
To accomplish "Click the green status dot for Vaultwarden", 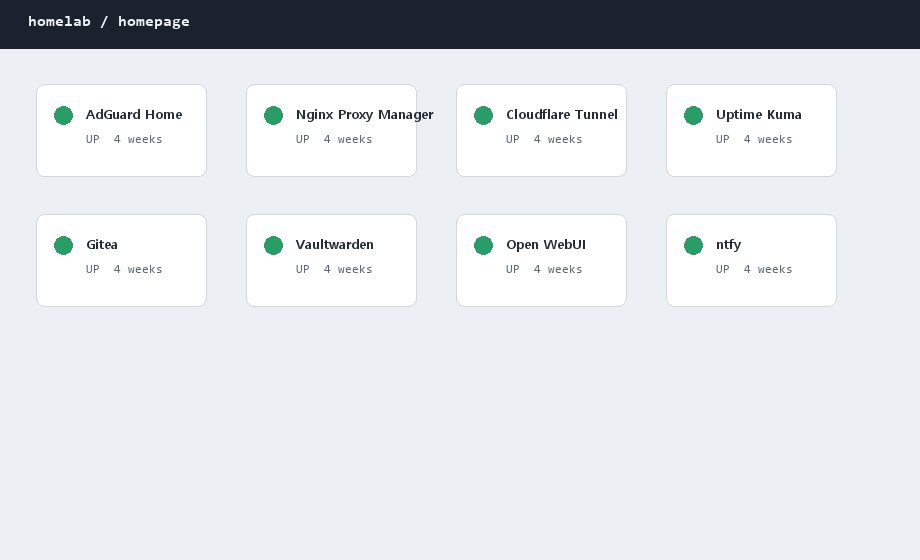I will (x=273, y=245).
